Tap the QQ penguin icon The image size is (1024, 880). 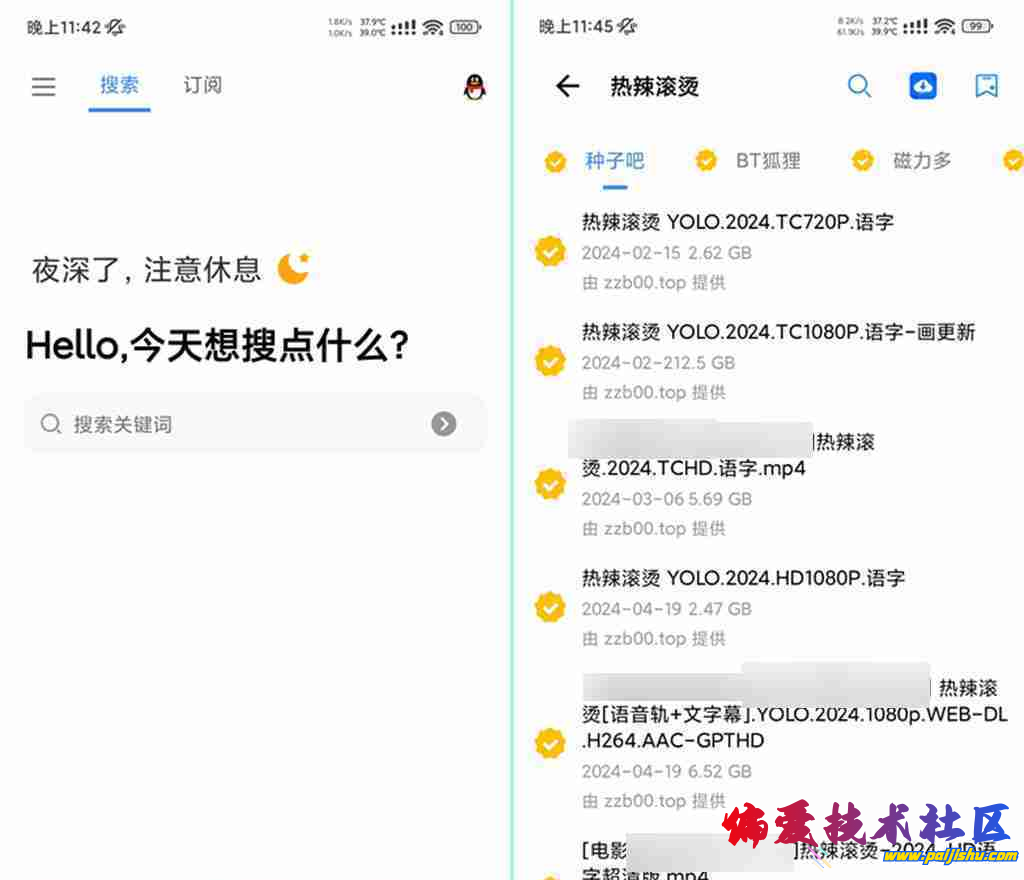[475, 87]
